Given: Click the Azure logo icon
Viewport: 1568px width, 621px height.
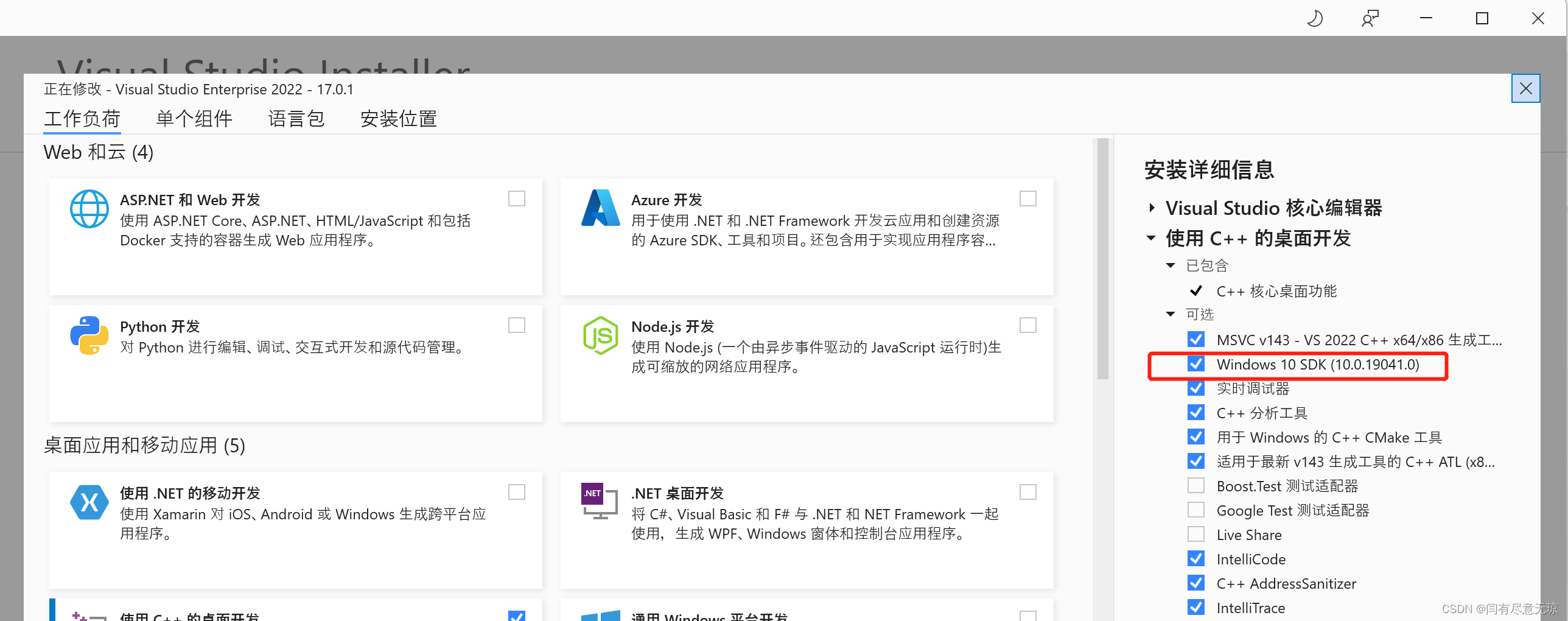Looking at the screenshot, I should pos(600,208).
